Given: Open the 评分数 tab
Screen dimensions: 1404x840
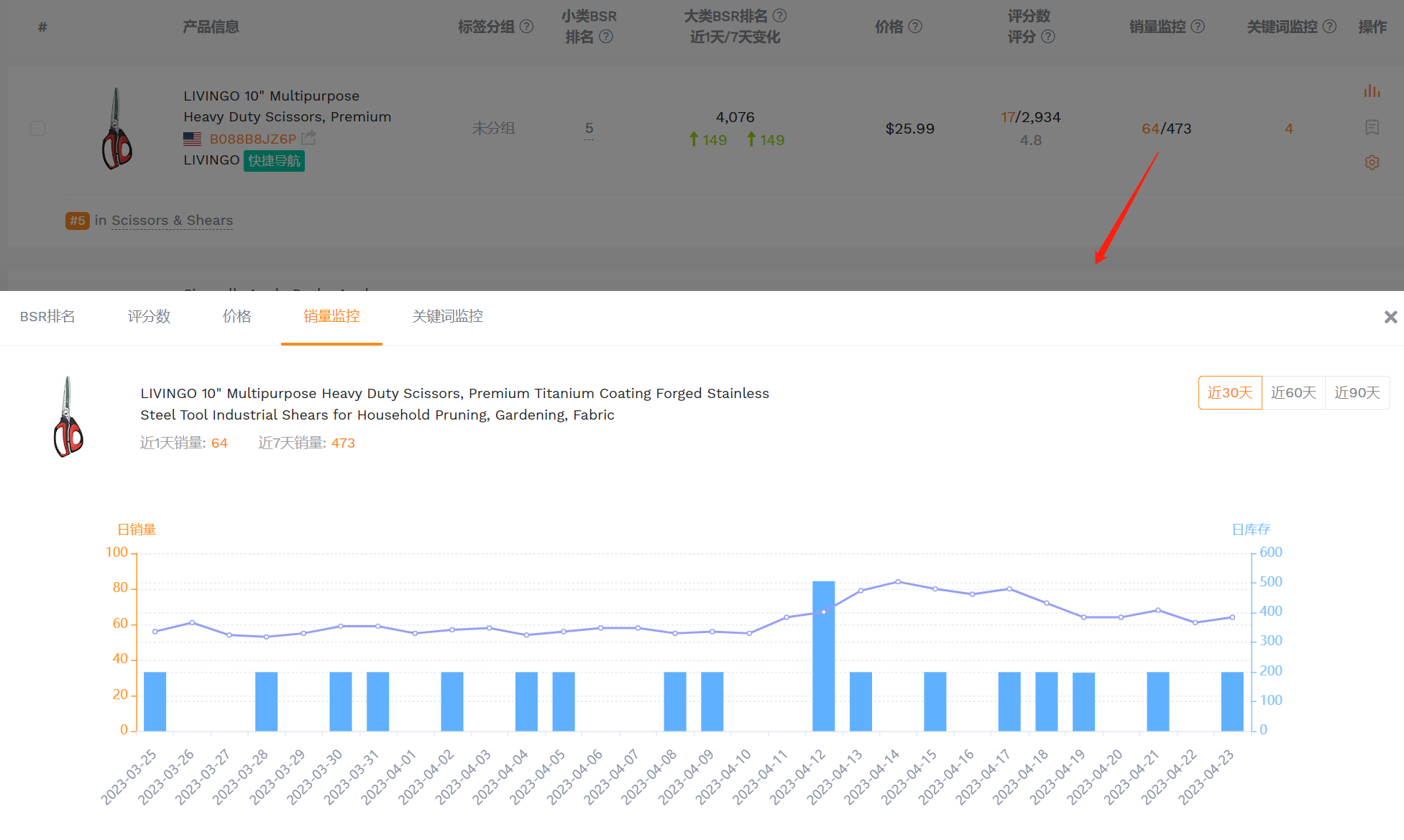Looking at the screenshot, I should [x=149, y=316].
